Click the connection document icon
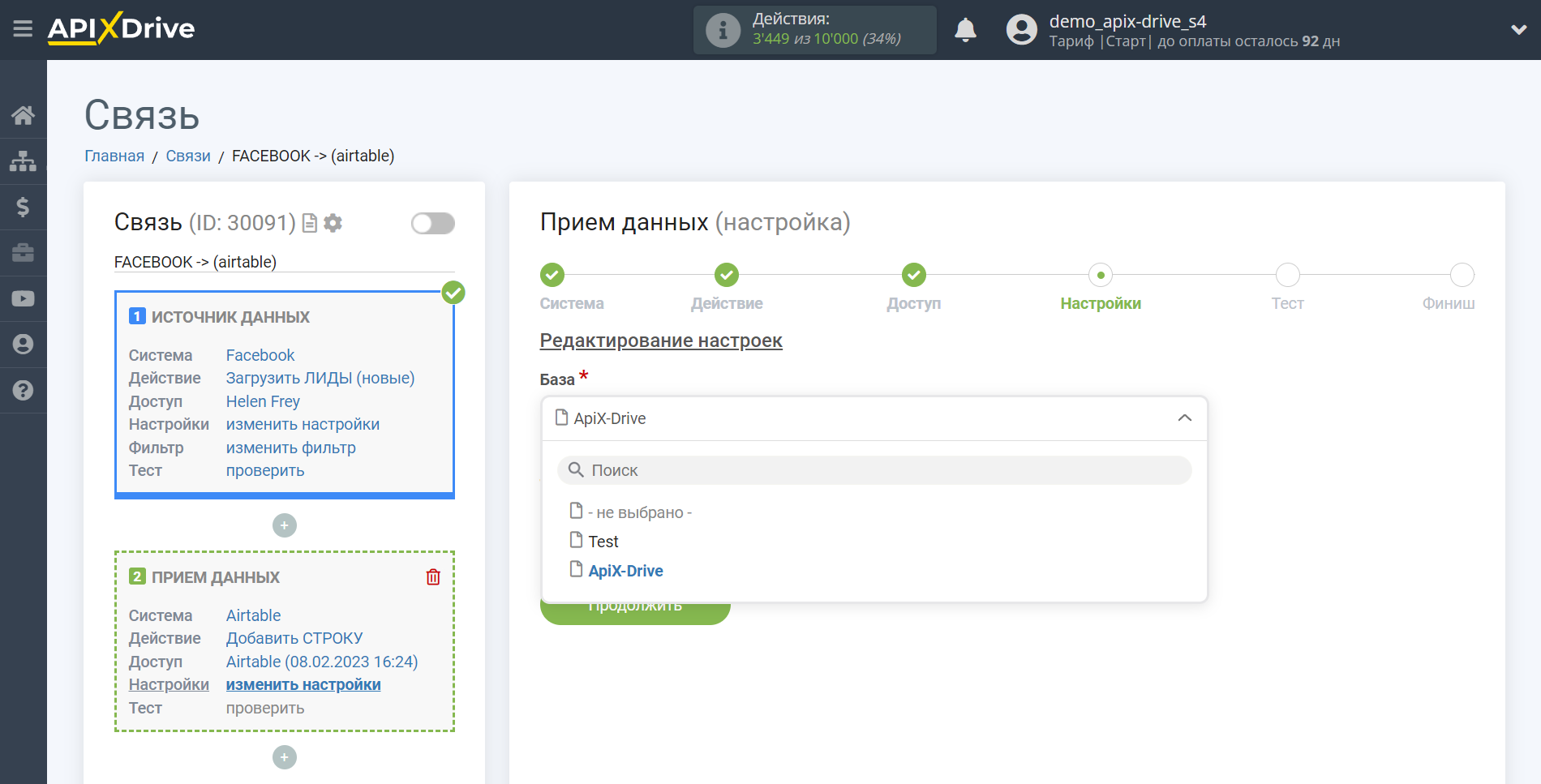 coord(309,223)
